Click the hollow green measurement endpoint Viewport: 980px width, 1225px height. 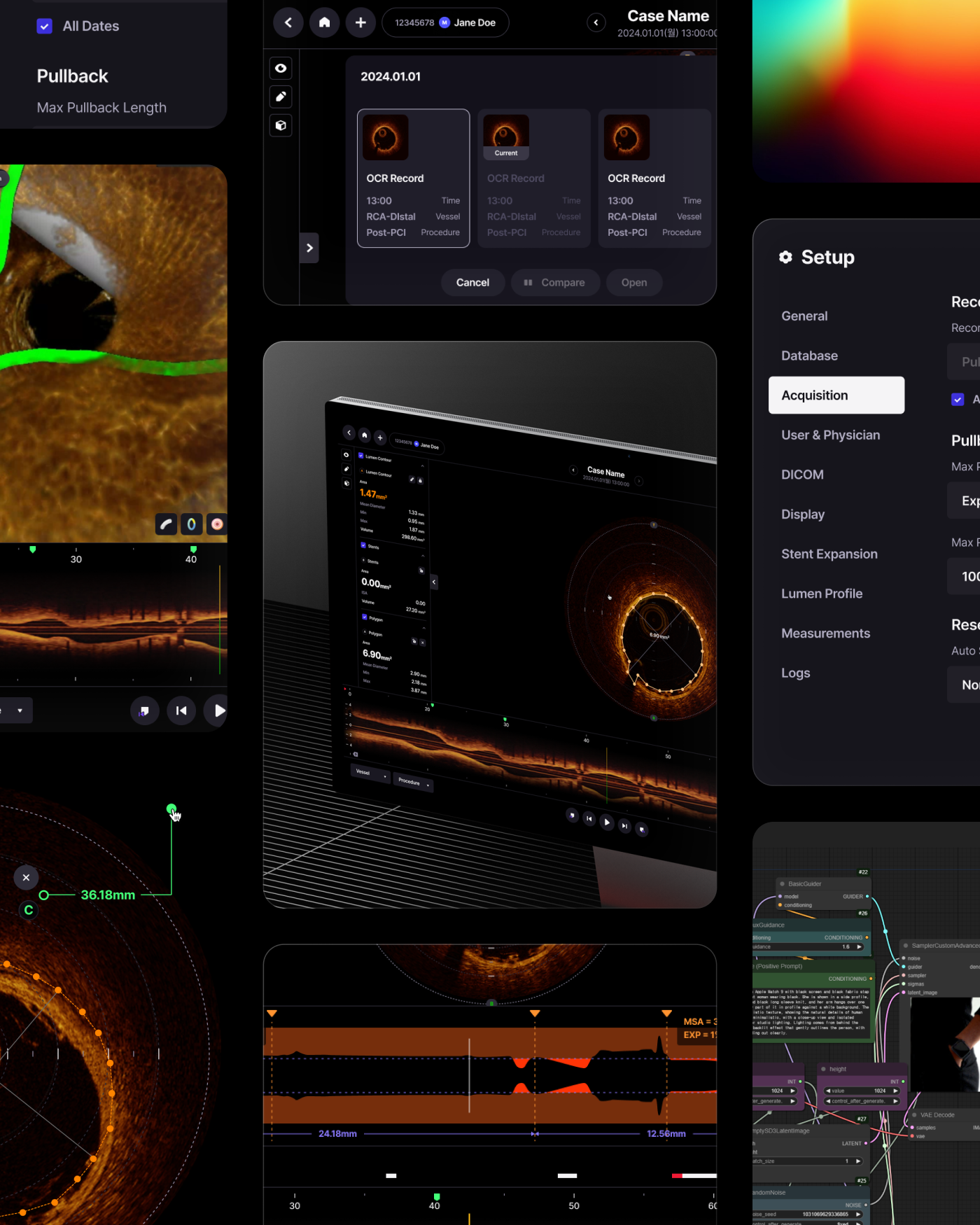pos(44,895)
